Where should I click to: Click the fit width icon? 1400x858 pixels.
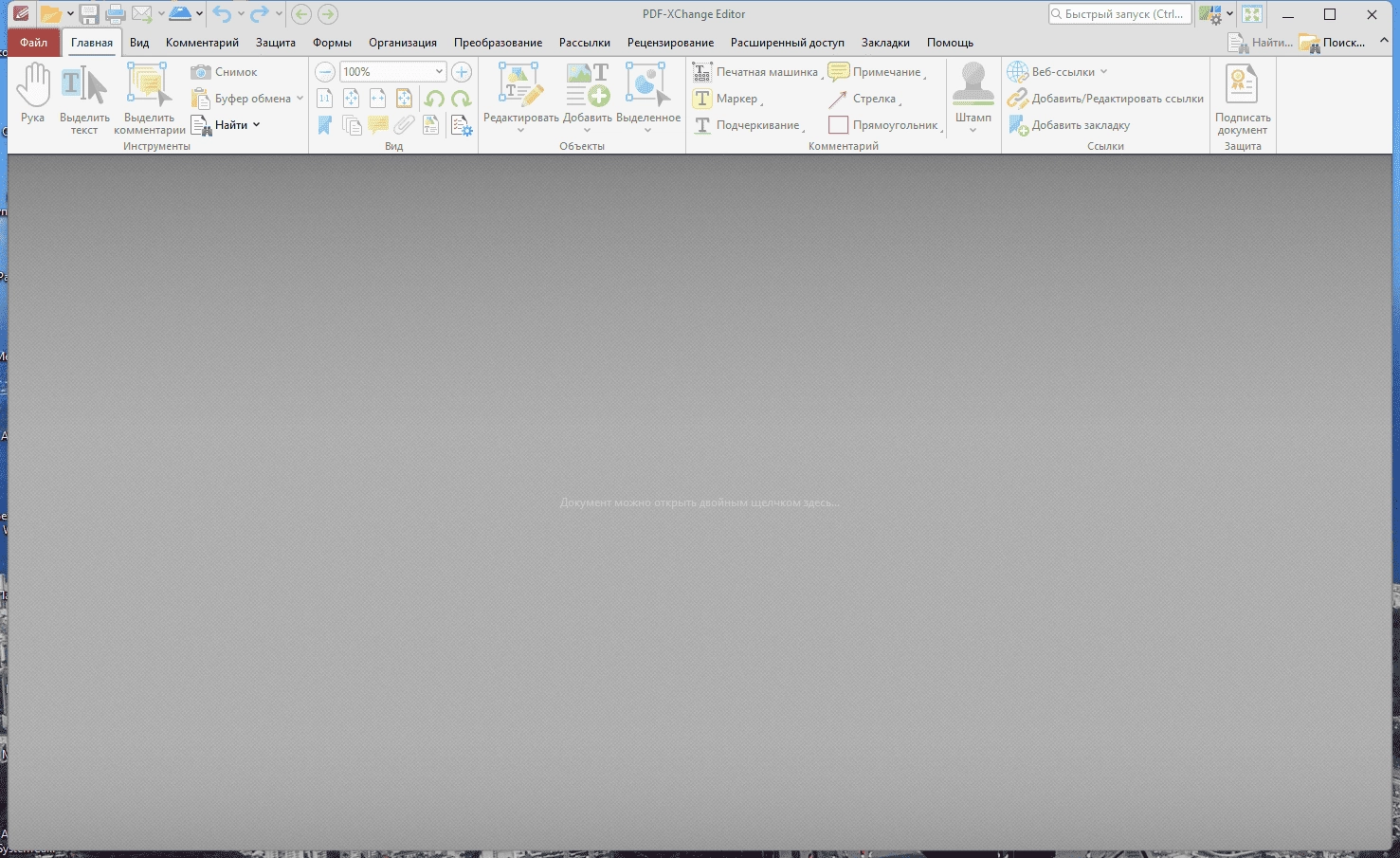[x=377, y=99]
